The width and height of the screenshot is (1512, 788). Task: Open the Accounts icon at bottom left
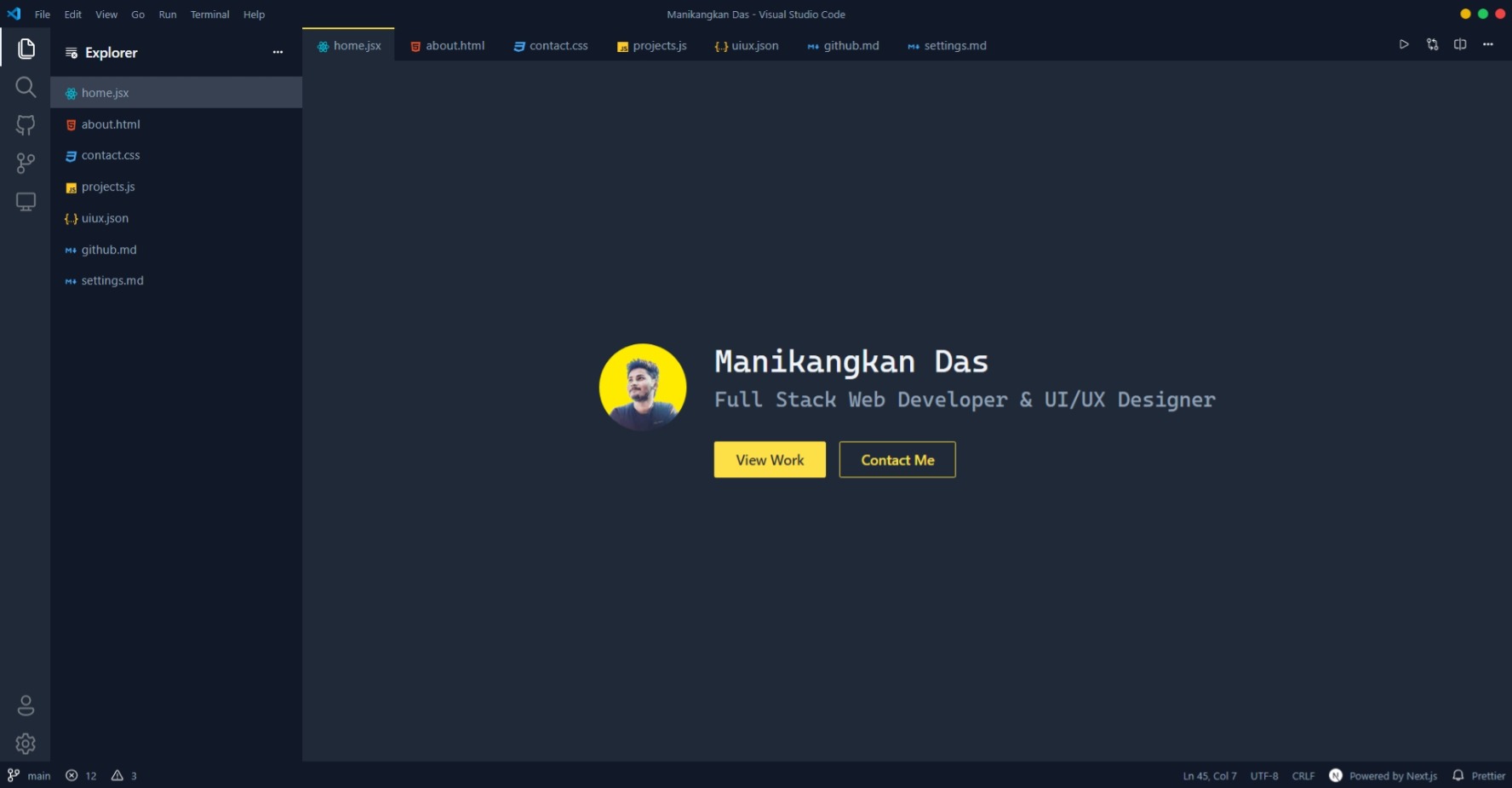click(26, 705)
